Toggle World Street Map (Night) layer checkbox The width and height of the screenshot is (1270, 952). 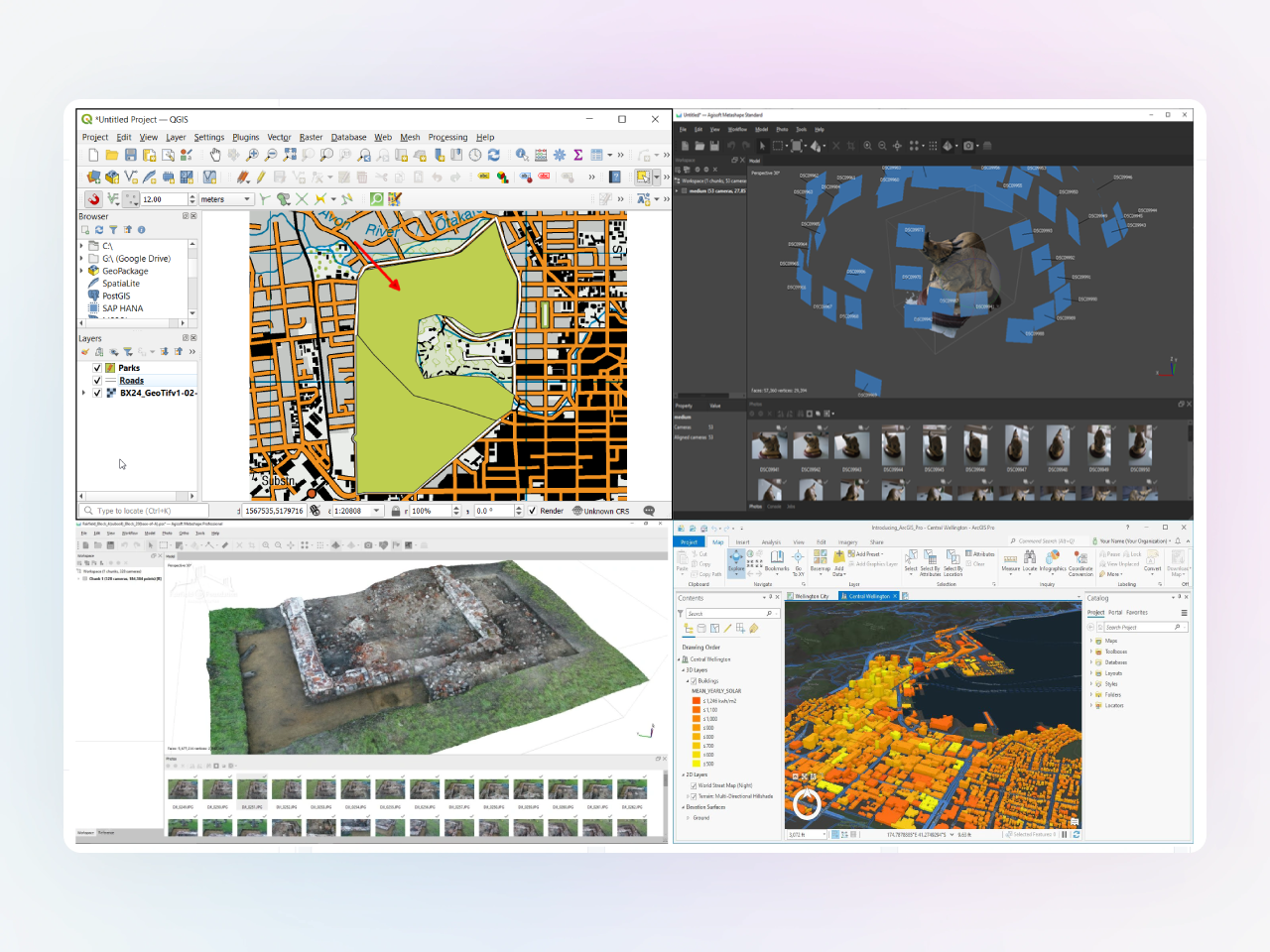(x=694, y=785)
